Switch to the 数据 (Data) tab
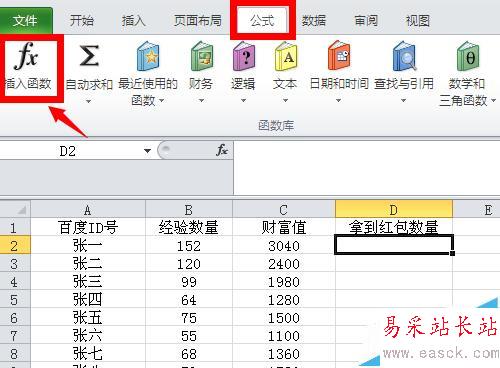The width and height of the screenshot is (500, 368). 314,21
